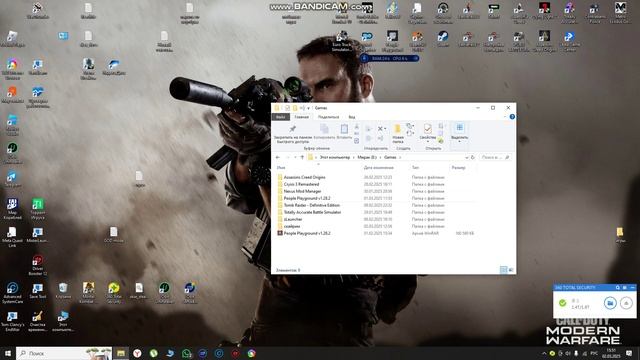The image size is (640, 360).
Task: Click folder button in 360 Total Security widget
Action: pyautogui.click(x=610, y=303)
